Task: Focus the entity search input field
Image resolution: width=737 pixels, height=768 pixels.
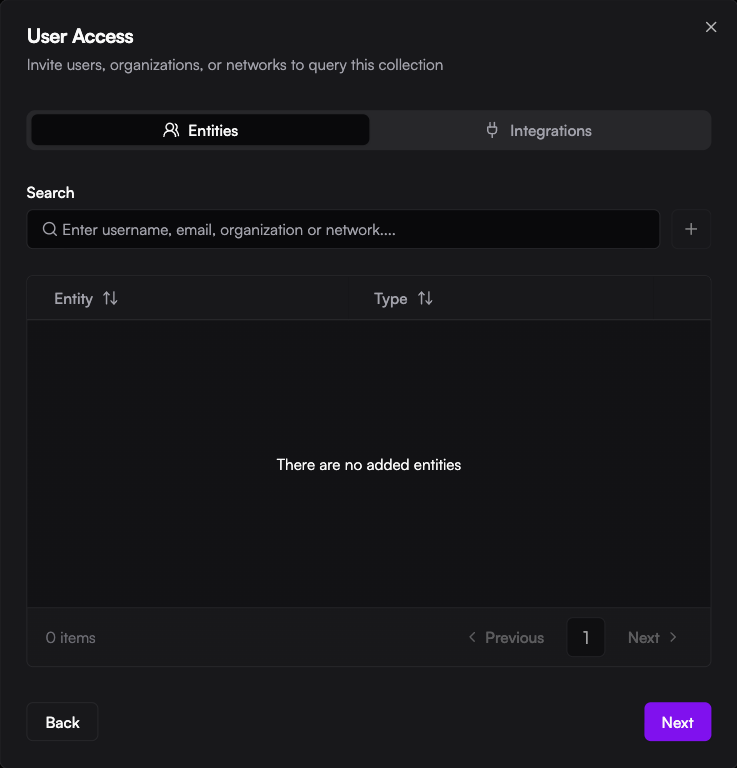Action: (x=350, y=230)
